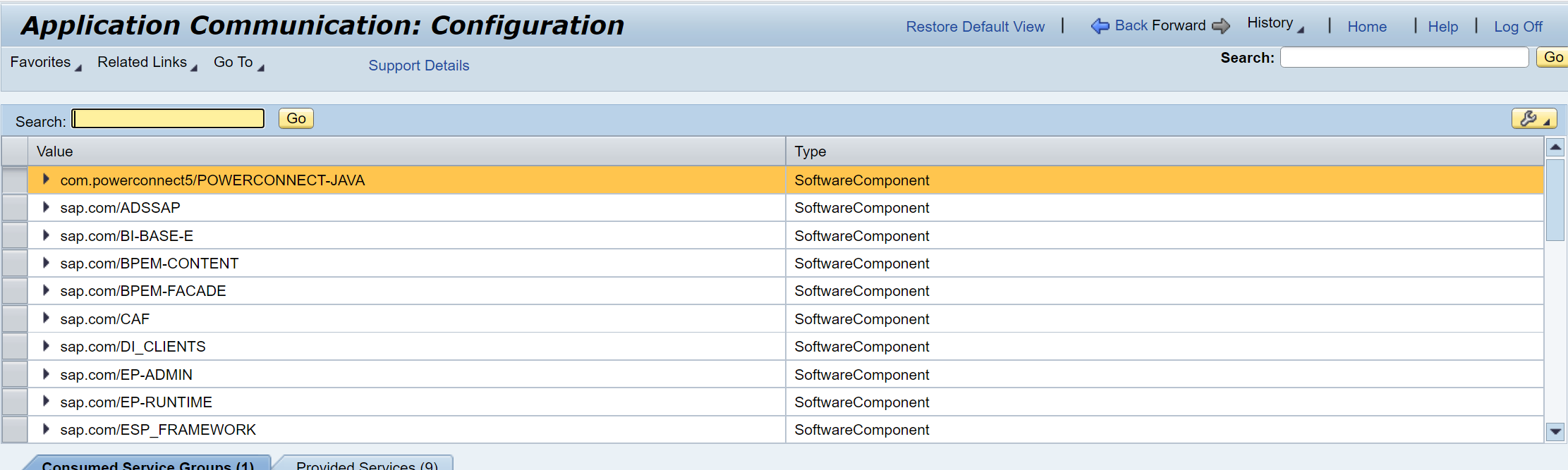Select row selector for sap.com/ADSSAP

[x=15, y=208]
